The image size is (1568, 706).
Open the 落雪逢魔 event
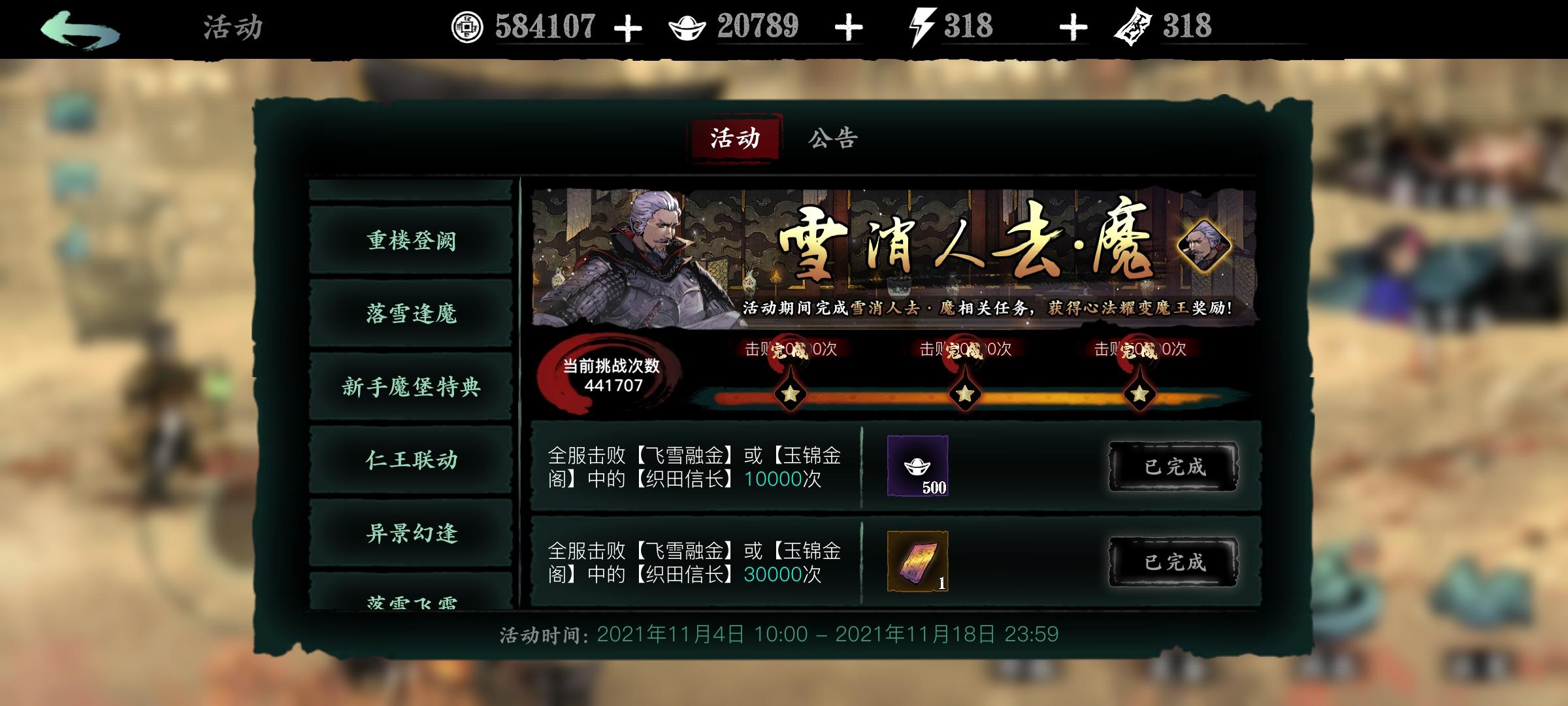(411, 314)
